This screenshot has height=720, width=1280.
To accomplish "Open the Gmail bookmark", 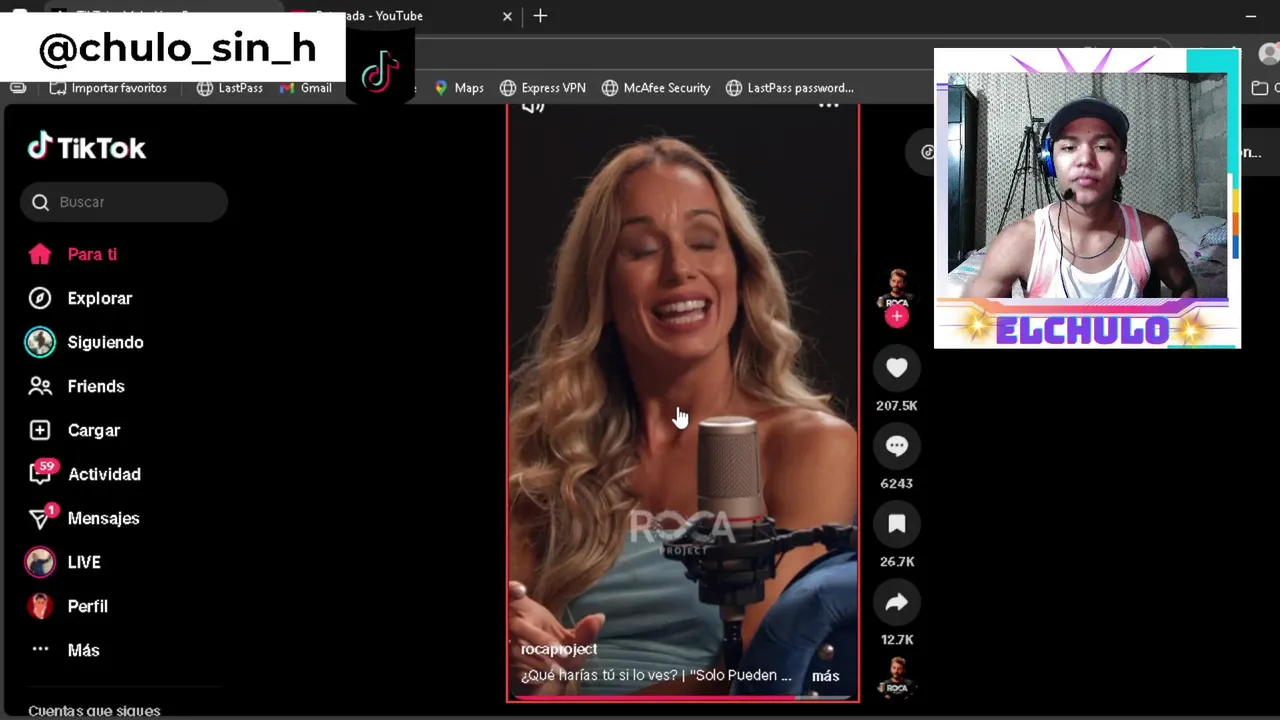I will (306, 88).
